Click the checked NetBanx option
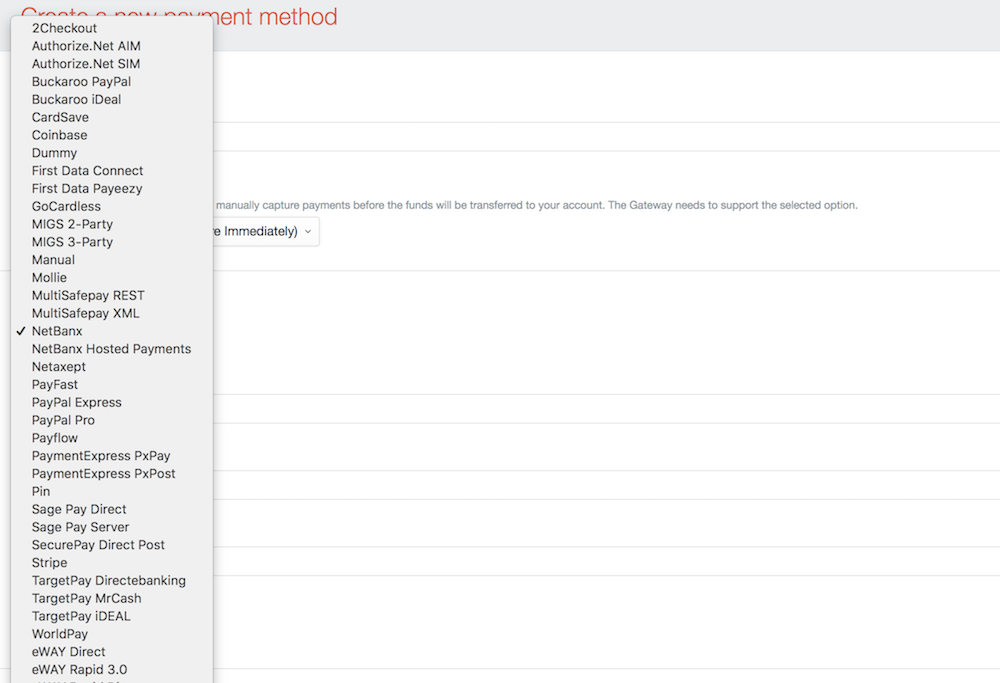1000x683 pixels. pos(112,332)
